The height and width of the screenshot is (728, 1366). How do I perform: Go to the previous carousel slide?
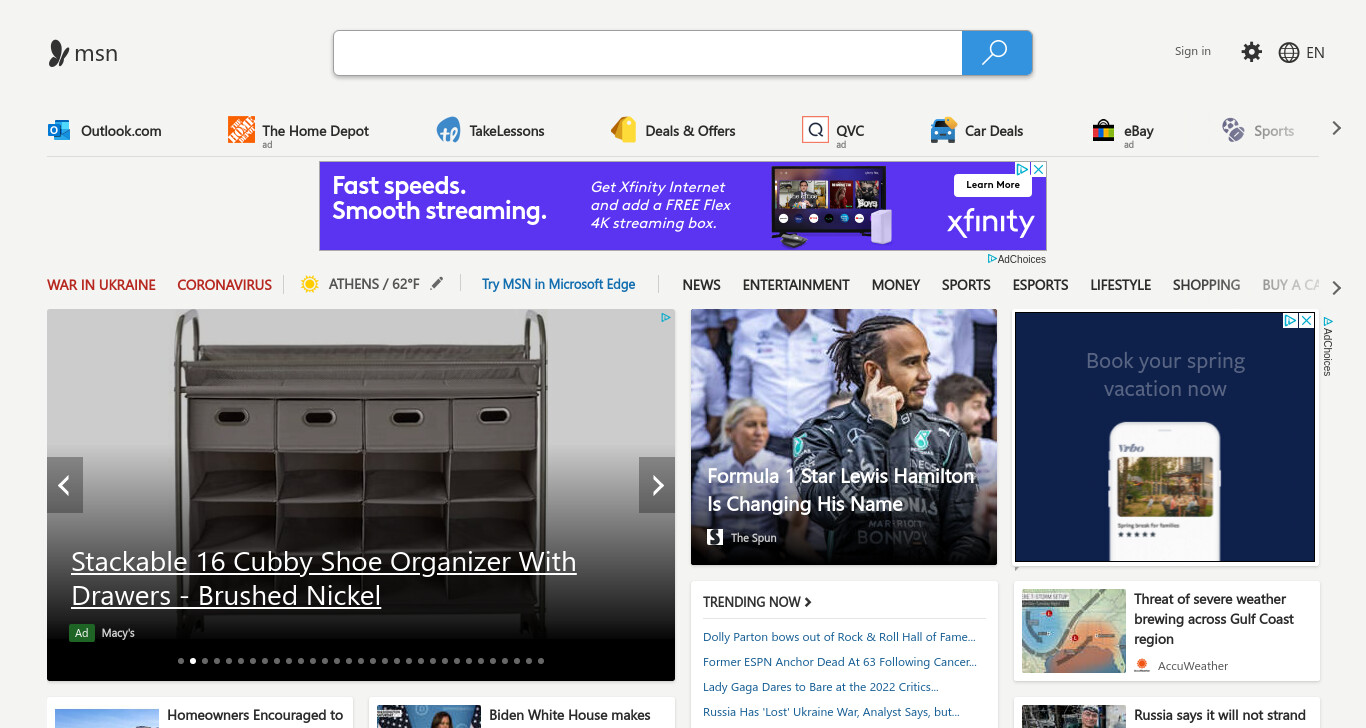coord(65,485)
